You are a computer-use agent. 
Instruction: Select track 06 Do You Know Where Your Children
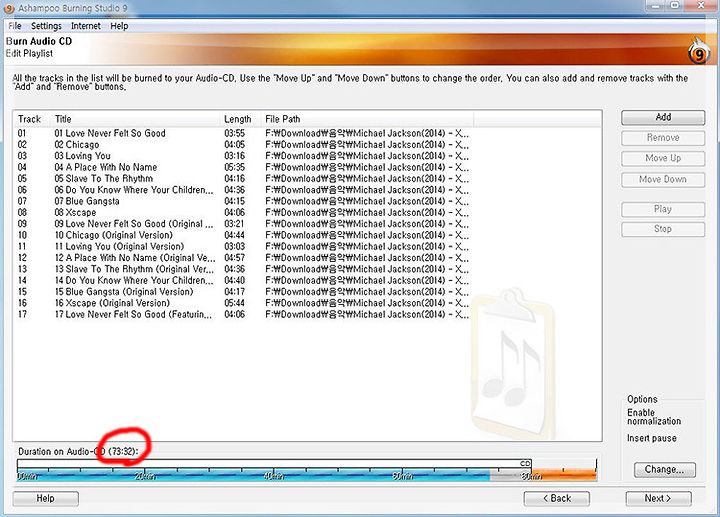coord(243,190)
